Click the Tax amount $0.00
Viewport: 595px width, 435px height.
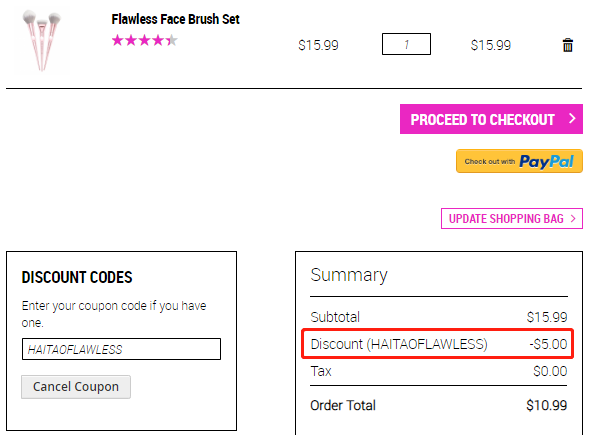[x=550, y=371]
